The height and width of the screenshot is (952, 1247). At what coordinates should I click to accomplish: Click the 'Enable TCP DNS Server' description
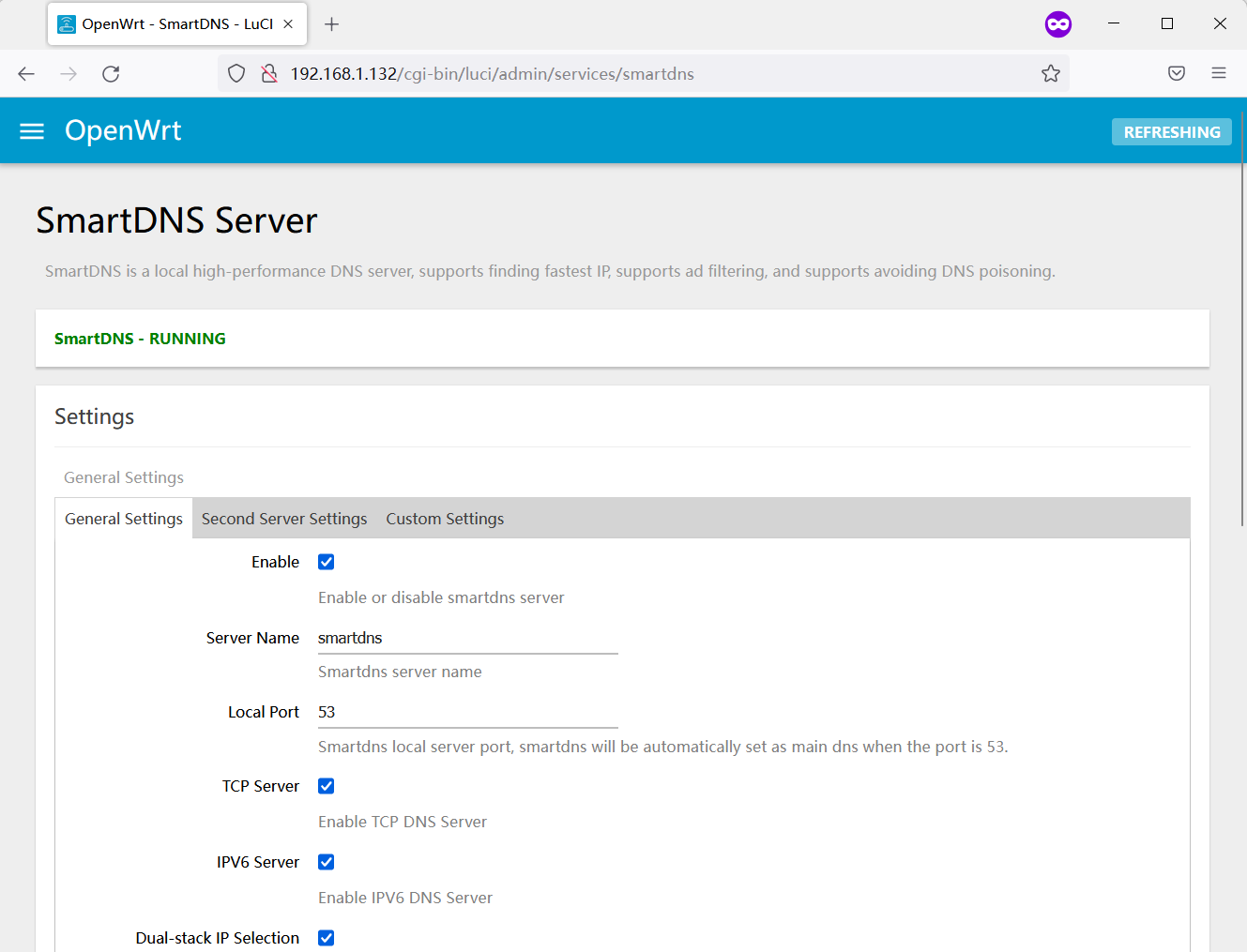tap(403, 822)
